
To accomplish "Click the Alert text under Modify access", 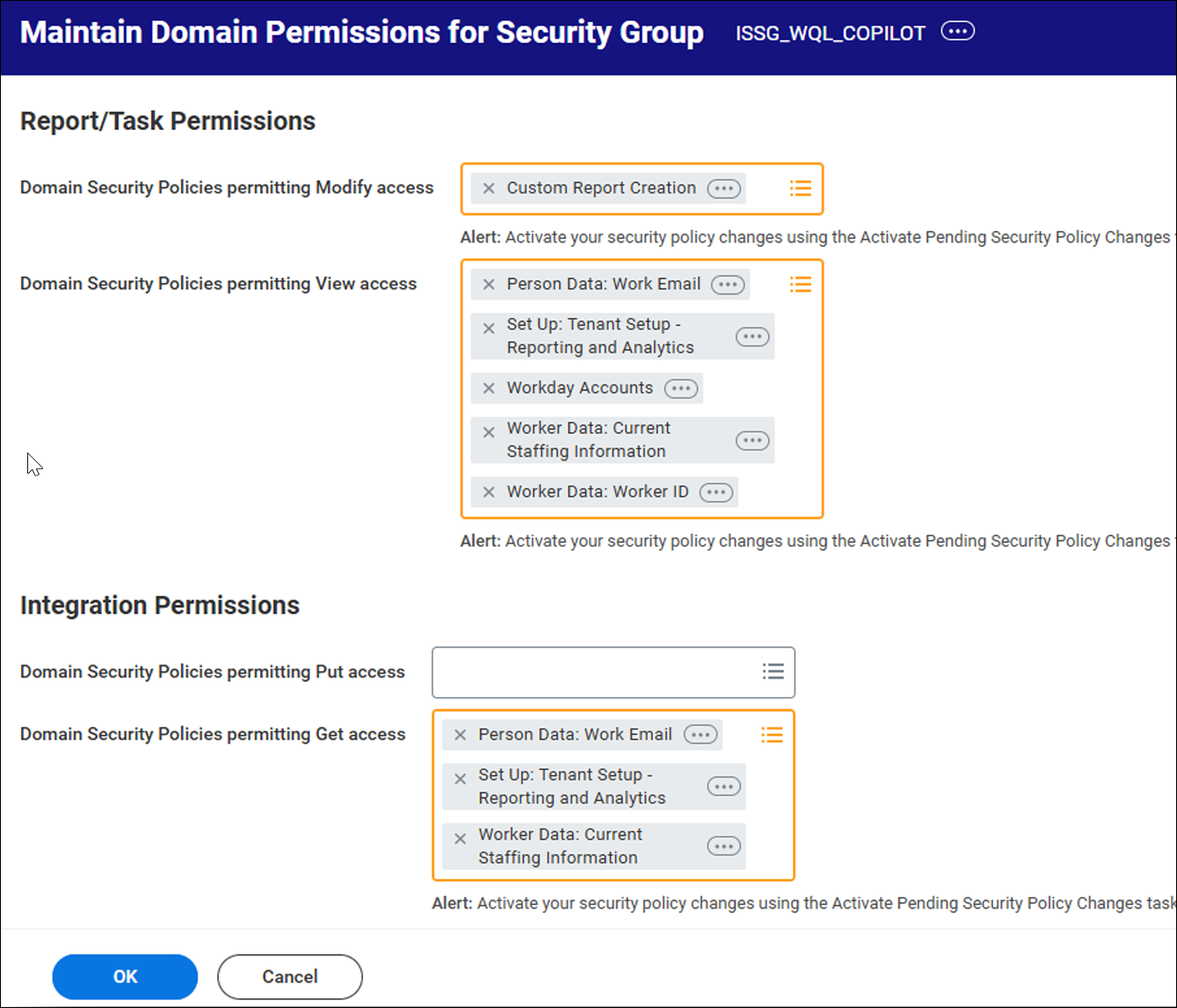I will tap(817, 237).
